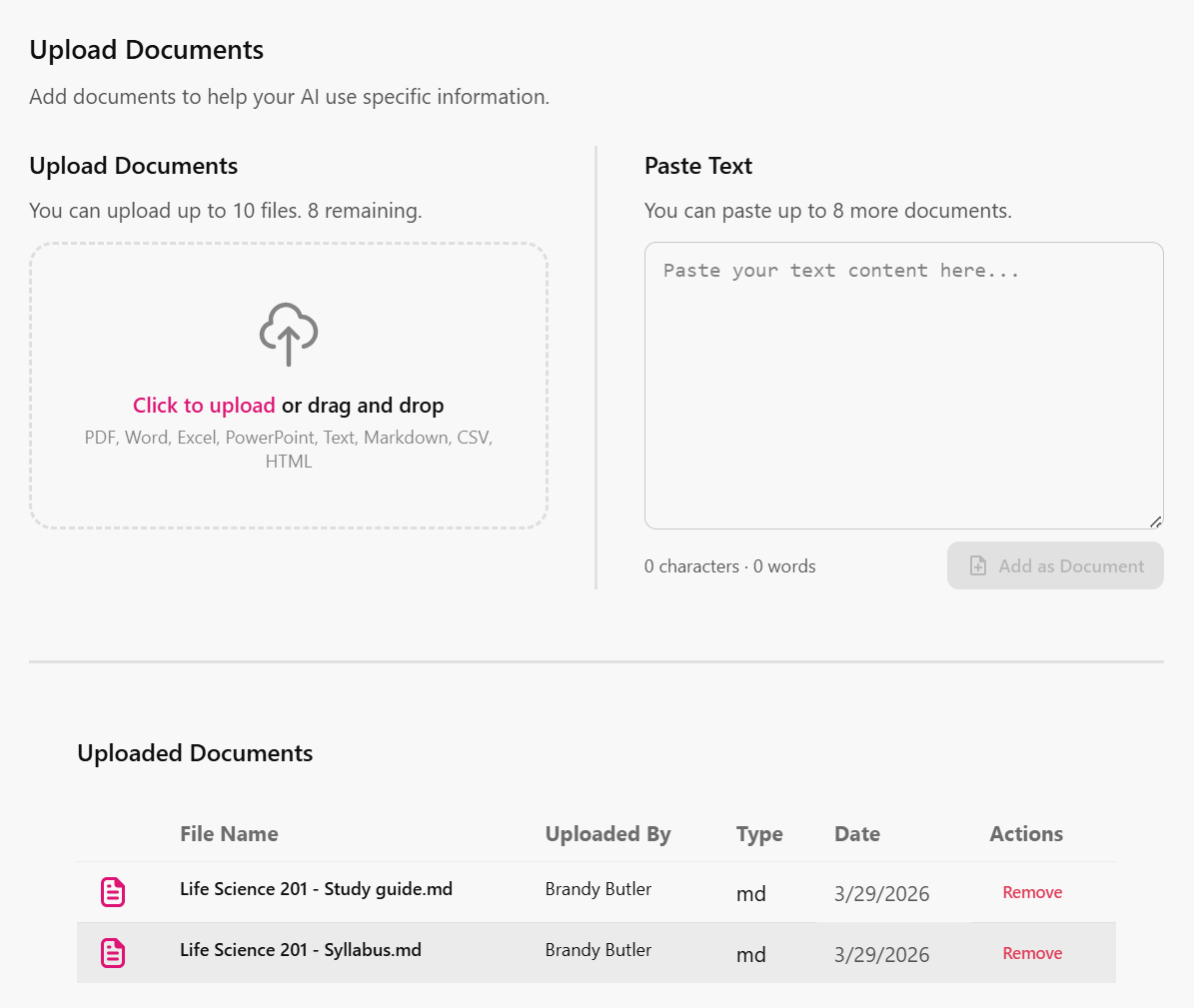Click the 0 characters word counter
Screen dimensions: 1194x1008
coord(729,565)
